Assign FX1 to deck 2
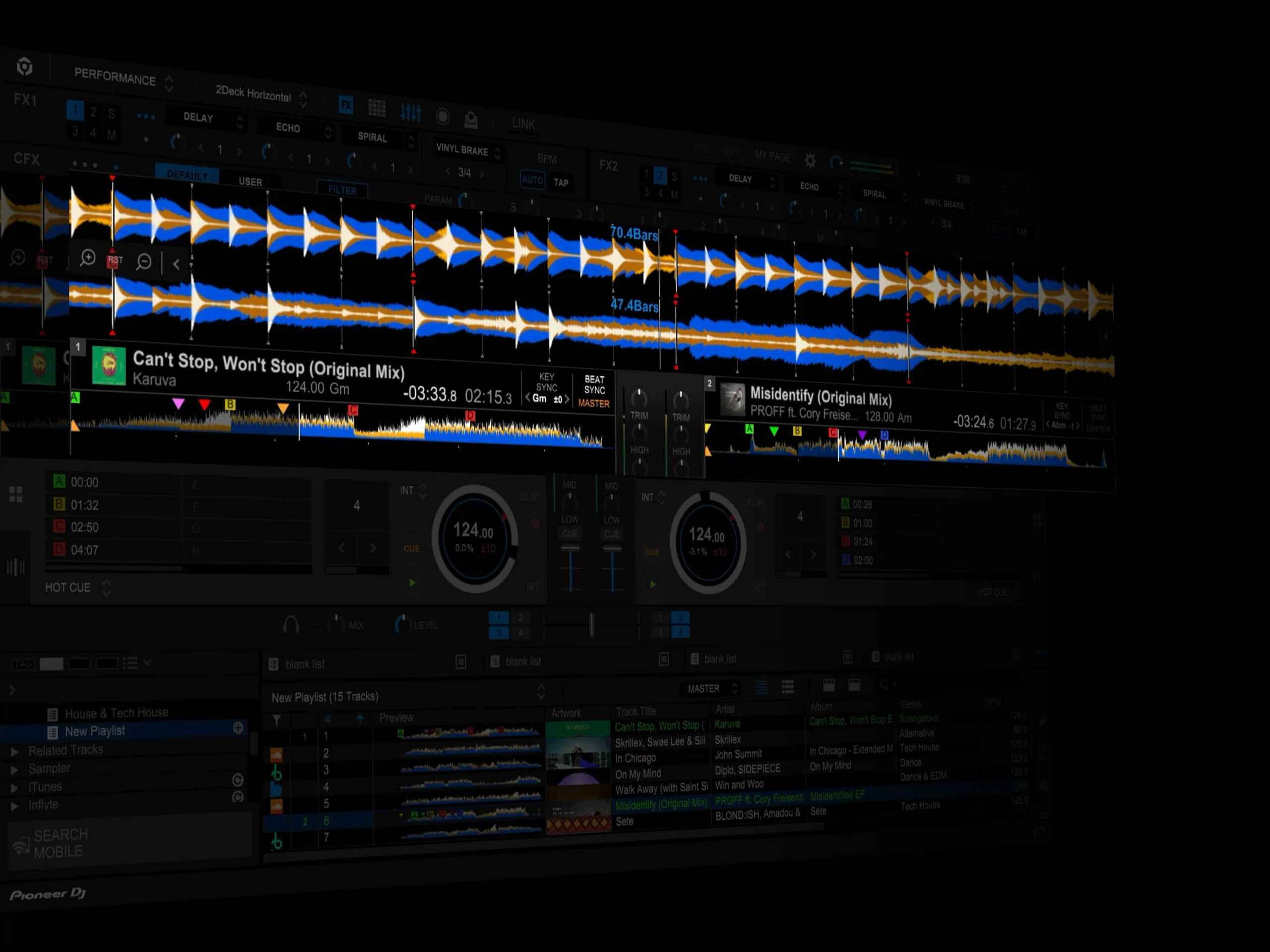The width and height of the screenshot is (1270, 952). tap(93, 113)
